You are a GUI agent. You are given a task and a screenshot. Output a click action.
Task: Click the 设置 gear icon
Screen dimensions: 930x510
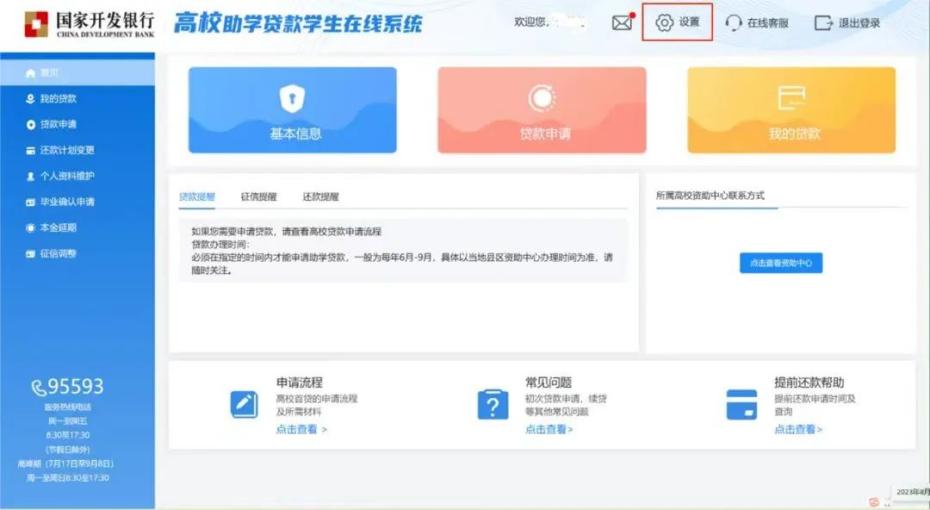click(665, 22)
